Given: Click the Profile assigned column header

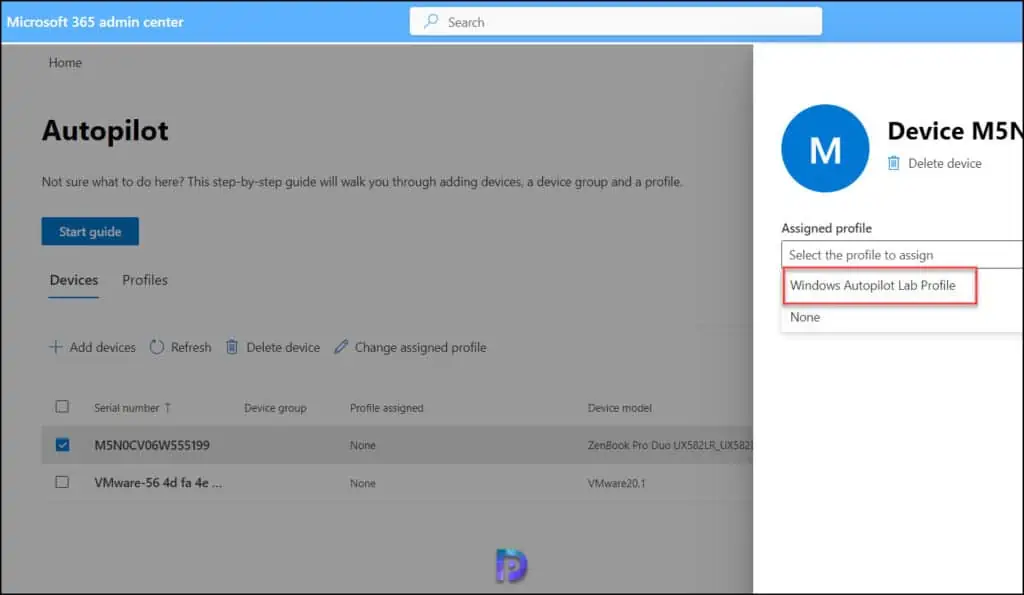Looking at the screenshot, I should point(387,408).
